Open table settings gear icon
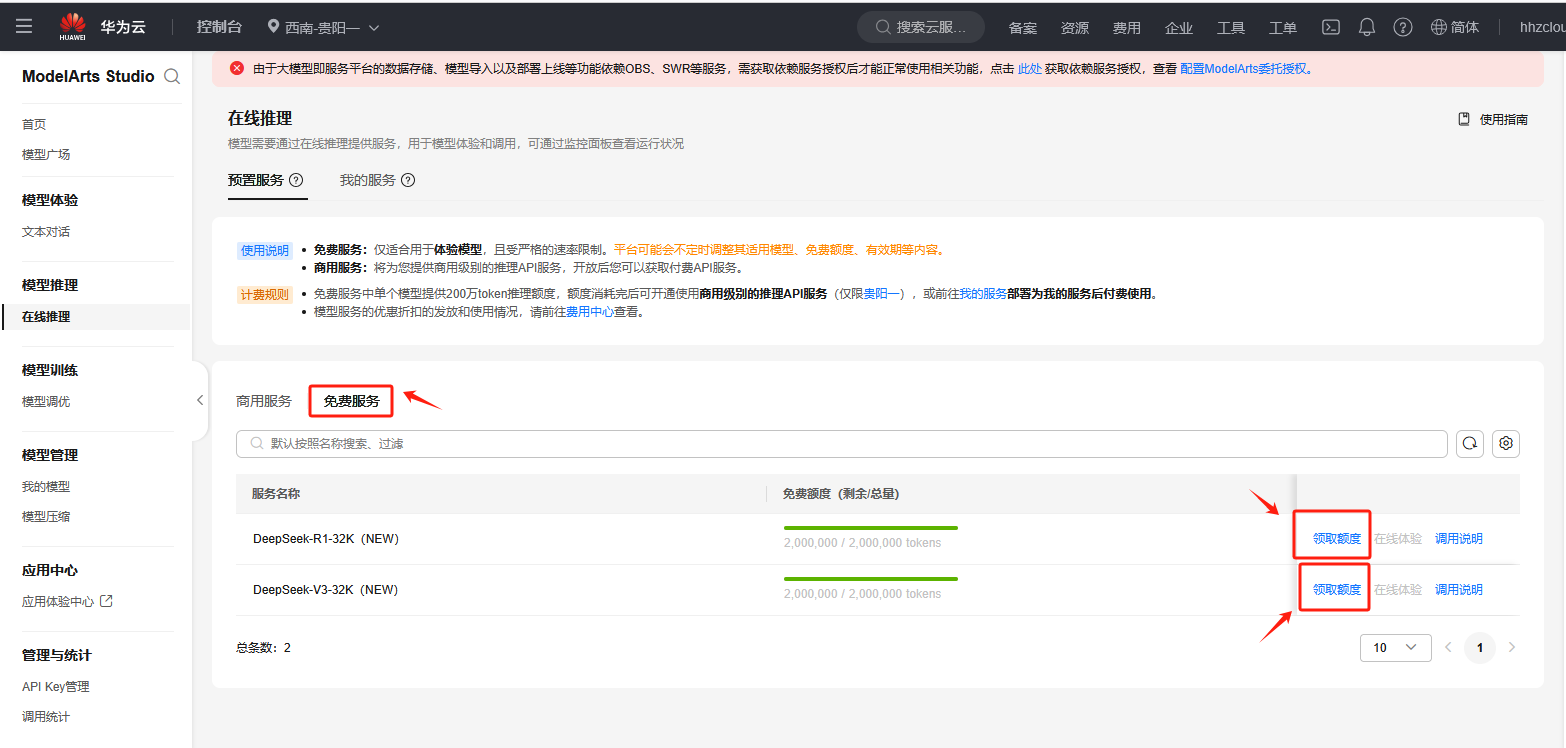 click(x=1506, y=443)
